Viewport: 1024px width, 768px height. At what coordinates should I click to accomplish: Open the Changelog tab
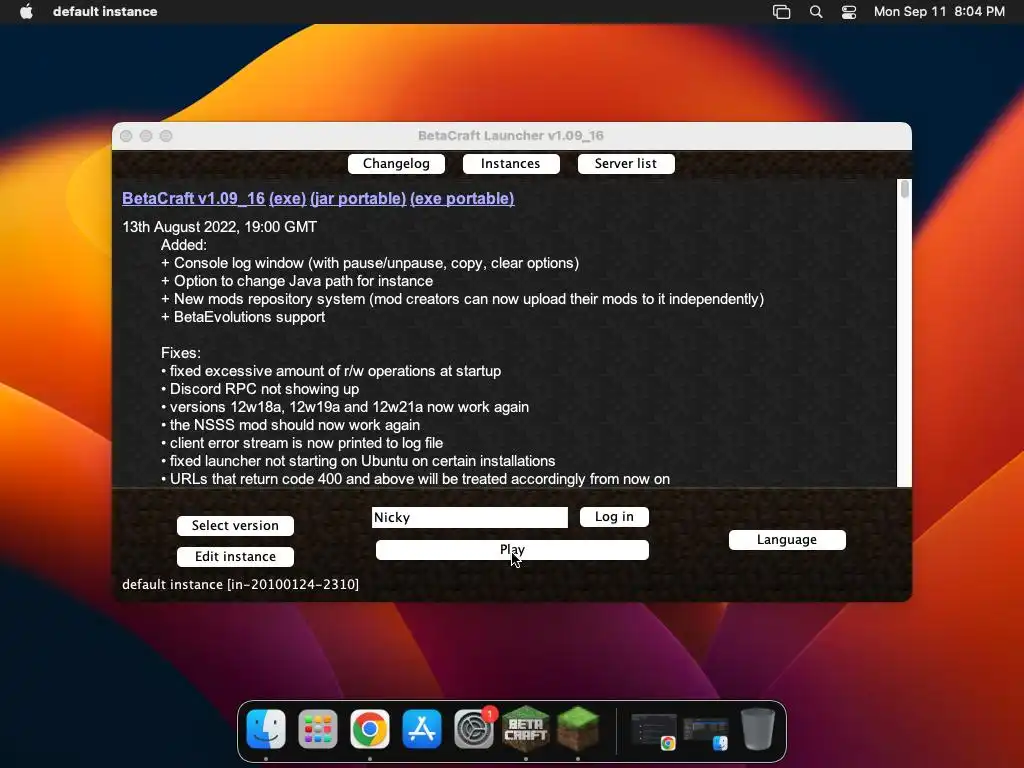pyautogui.click(x=396, y=163)
